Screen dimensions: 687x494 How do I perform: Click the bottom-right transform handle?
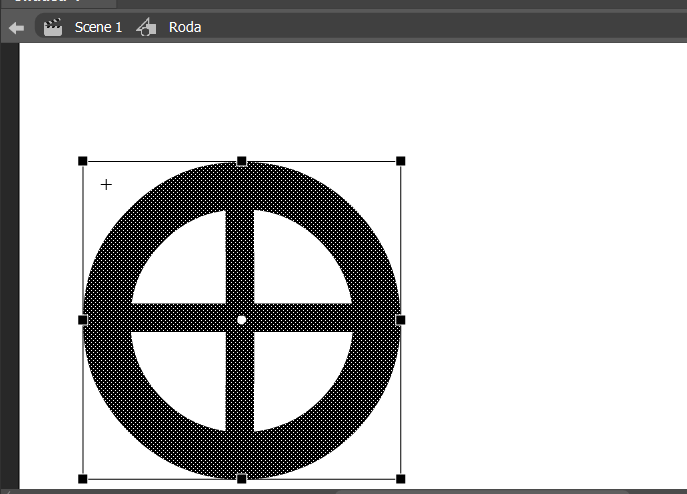click(400, 479)
